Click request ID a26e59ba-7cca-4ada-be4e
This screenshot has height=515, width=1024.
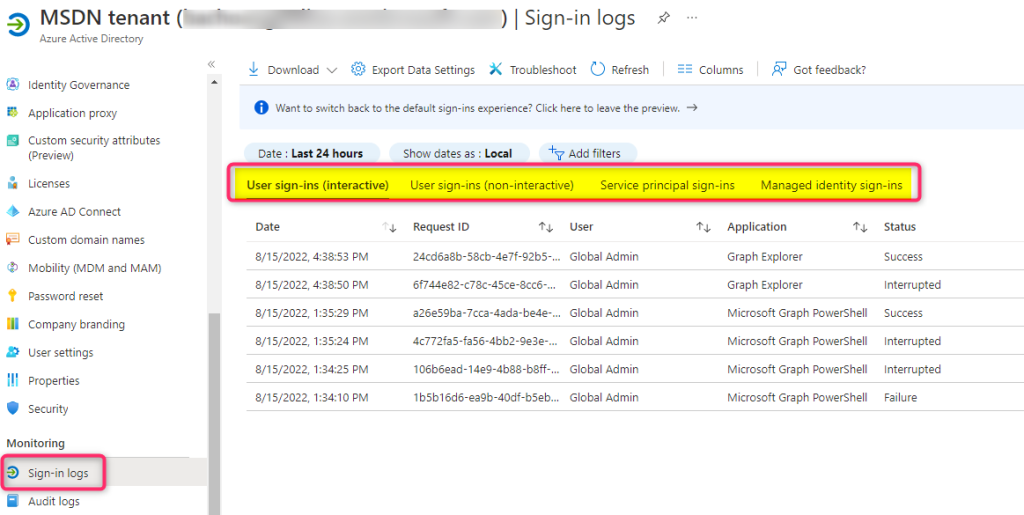487,313
